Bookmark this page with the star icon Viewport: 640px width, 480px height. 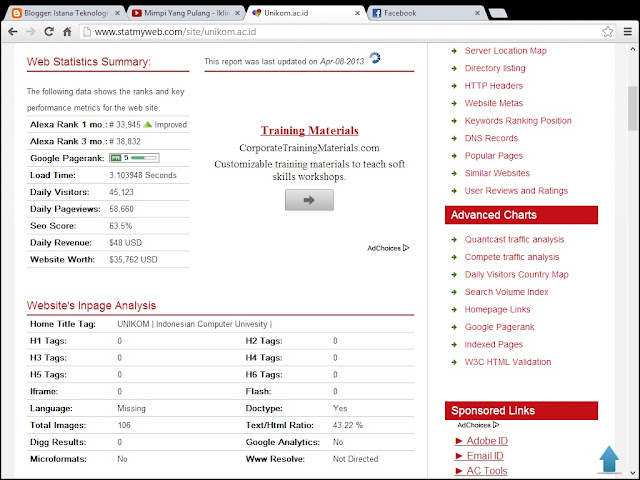607,31
